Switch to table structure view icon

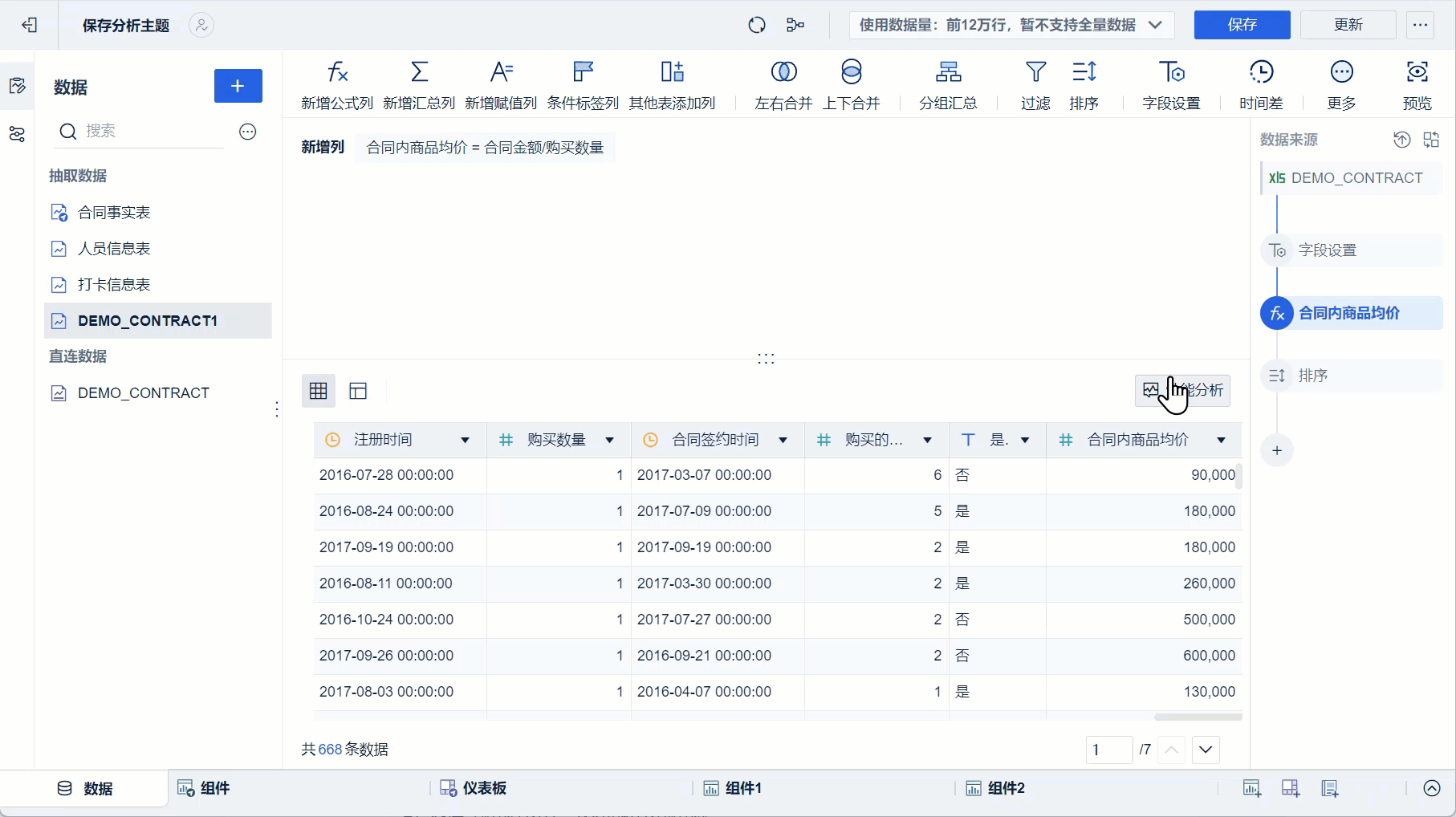[358, 391]
